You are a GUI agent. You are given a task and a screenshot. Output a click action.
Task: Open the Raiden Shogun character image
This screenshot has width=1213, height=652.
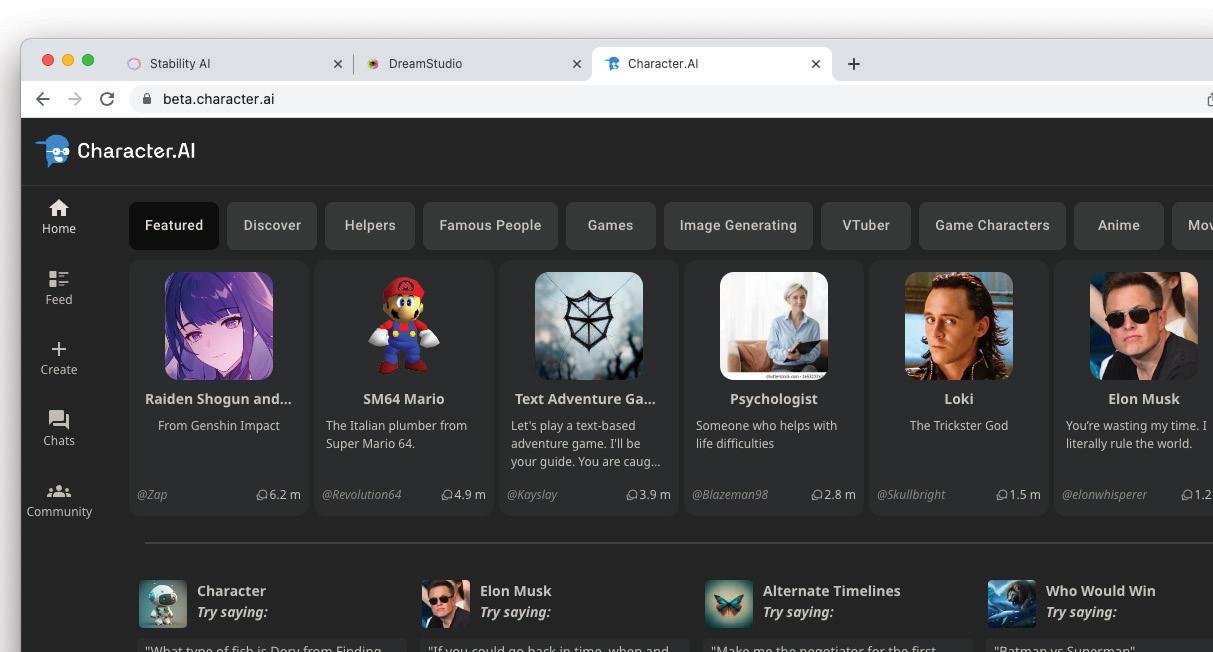tap(219, 326)
